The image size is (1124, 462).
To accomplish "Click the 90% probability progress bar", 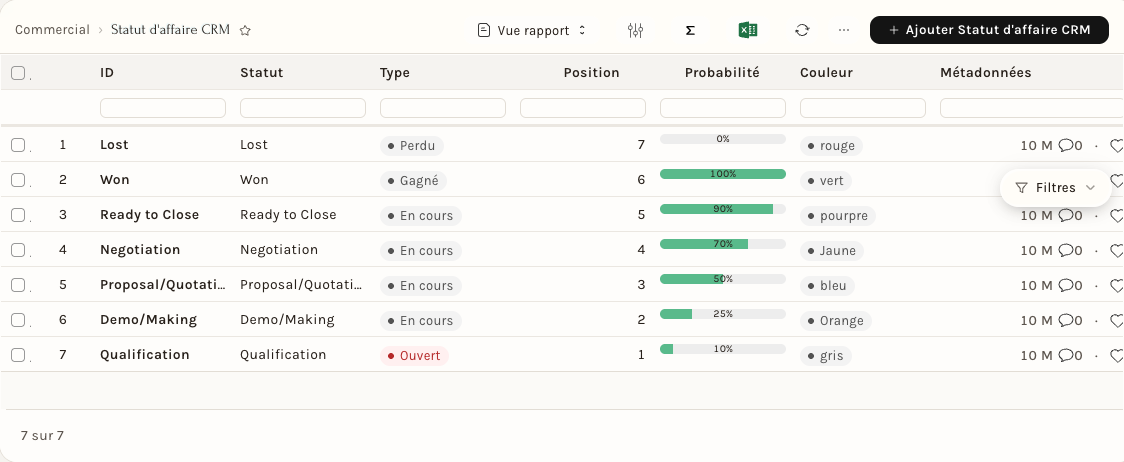I will [x=723, y=209].
